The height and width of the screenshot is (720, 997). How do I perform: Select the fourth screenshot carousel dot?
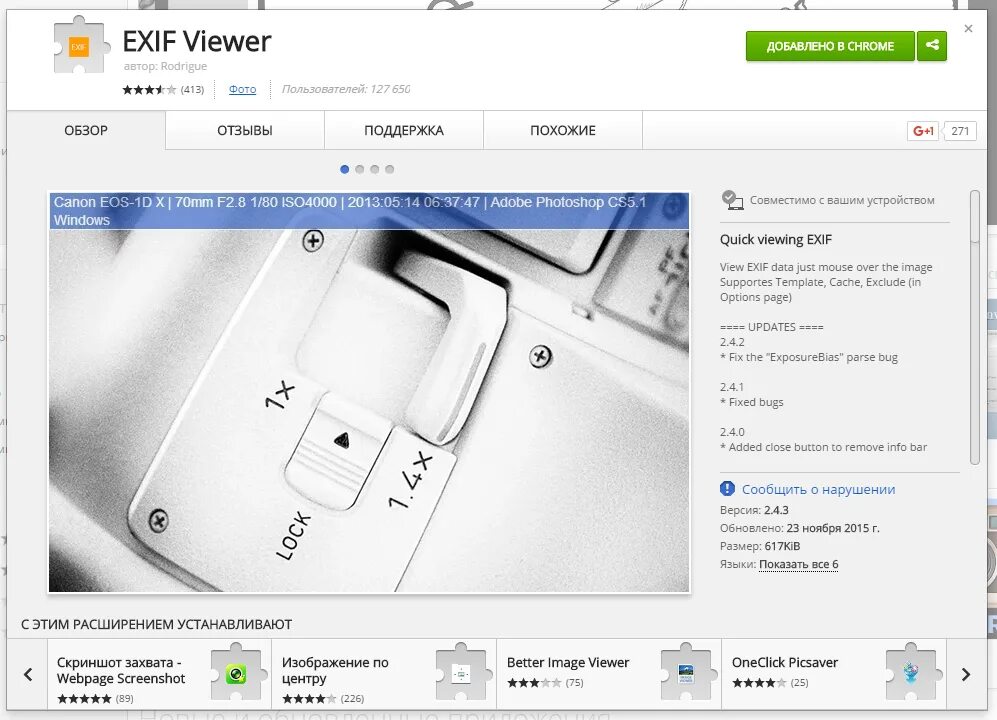pos(390,169)
